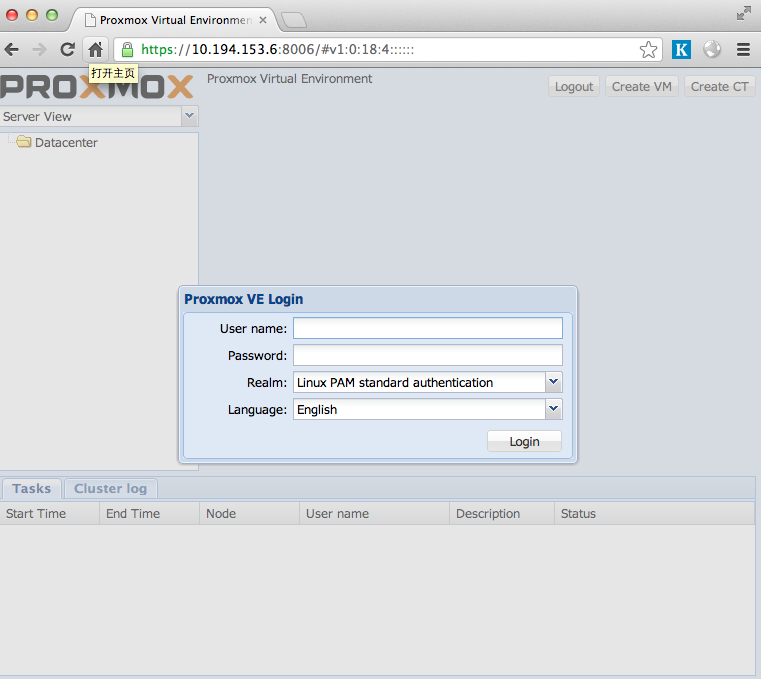Expand the Language dropdown arrow
Screen dimensions: 761x679
coord(553,409)
